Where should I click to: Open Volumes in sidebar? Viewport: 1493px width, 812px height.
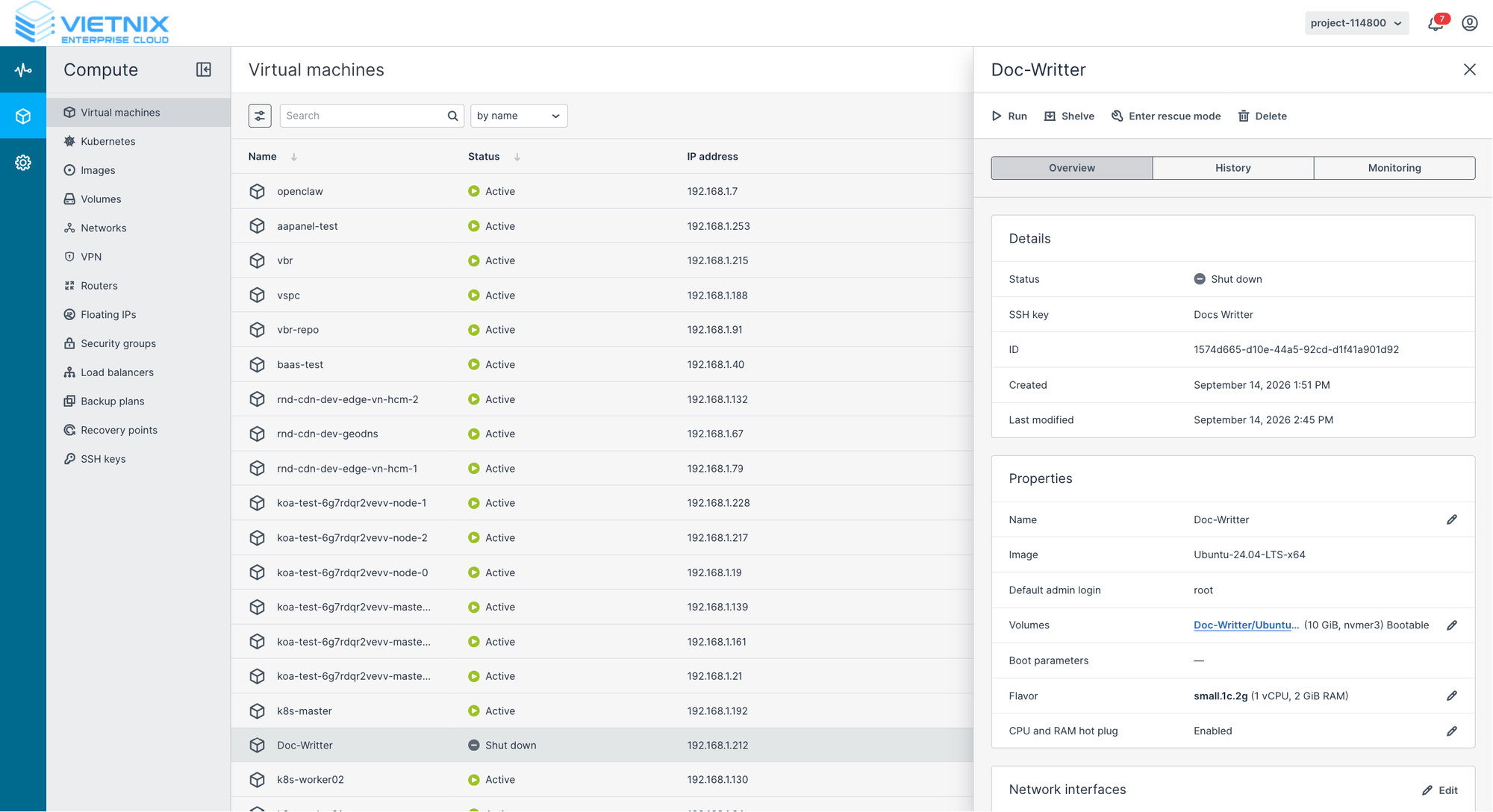point(138,199)
